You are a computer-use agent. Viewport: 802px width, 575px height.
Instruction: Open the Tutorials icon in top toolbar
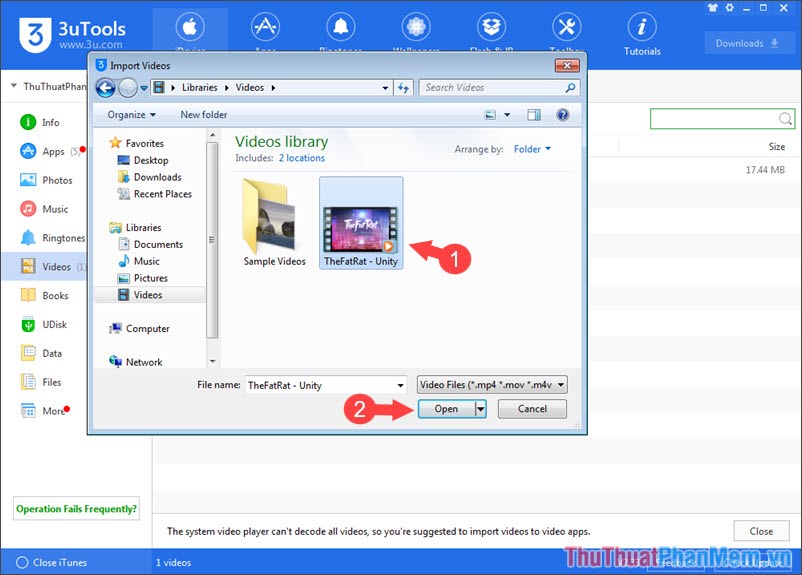coord(642,34)
